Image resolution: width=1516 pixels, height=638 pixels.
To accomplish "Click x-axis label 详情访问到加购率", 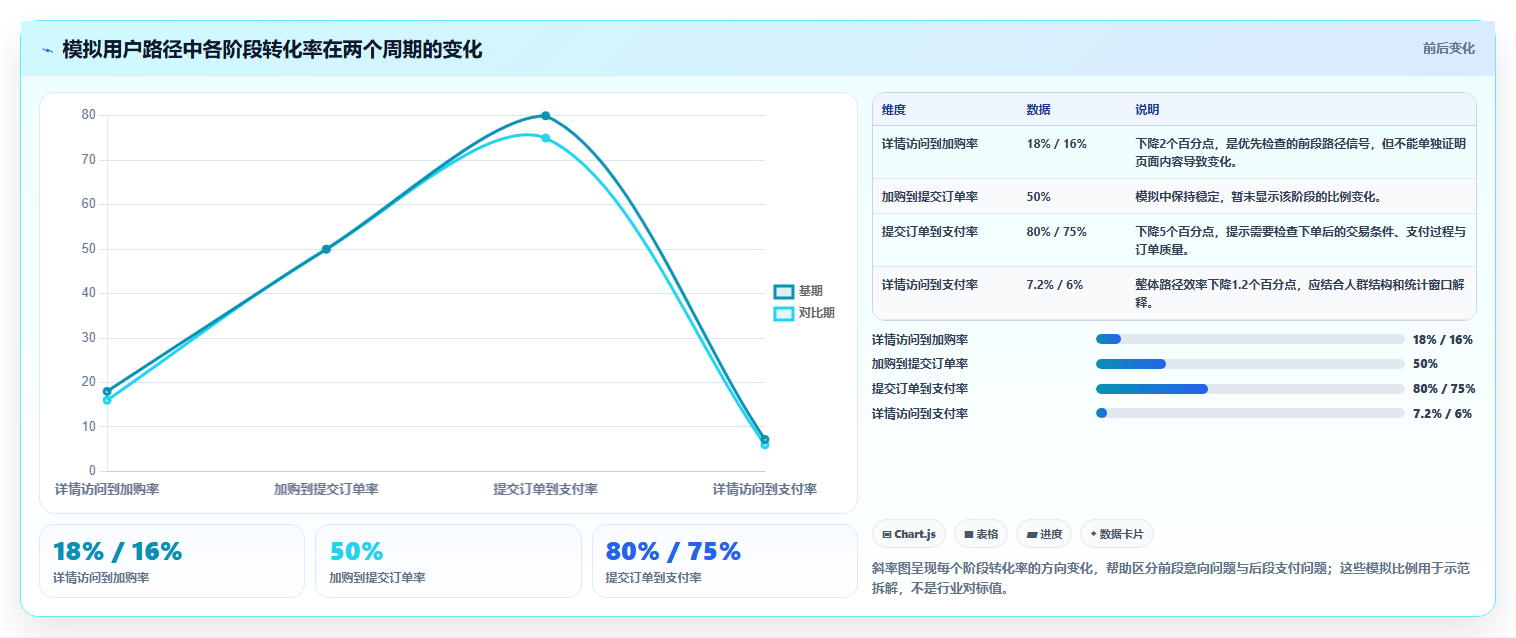I will coord(107,489).
